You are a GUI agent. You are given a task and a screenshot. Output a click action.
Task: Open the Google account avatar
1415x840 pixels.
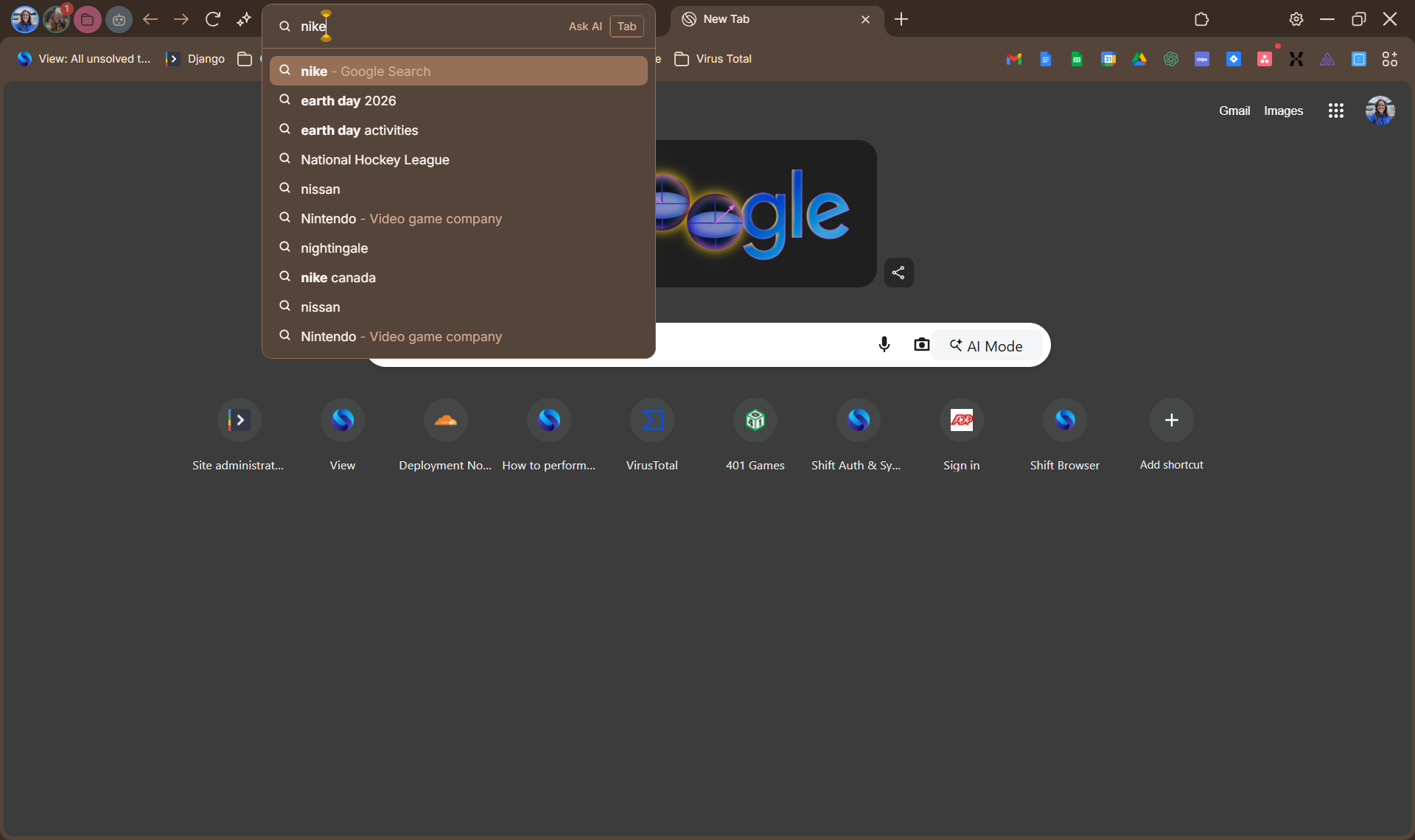point(1380,111)
